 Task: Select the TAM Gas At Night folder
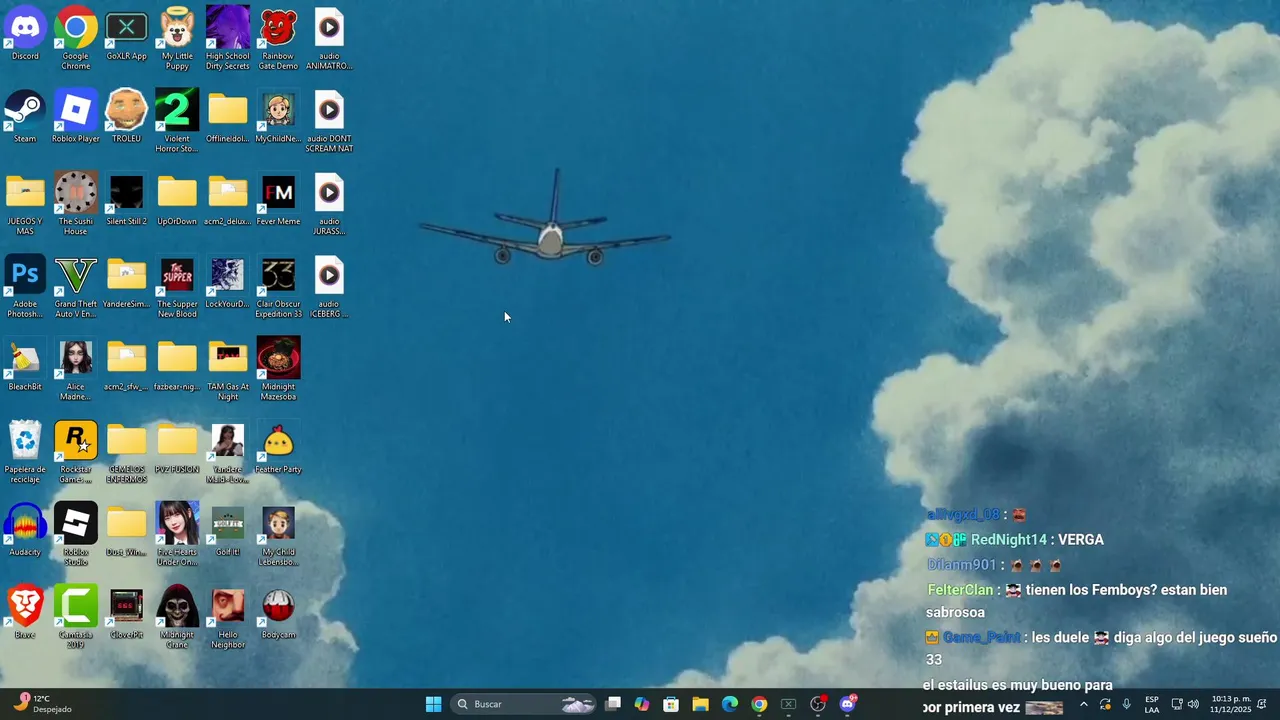point(228,370)
